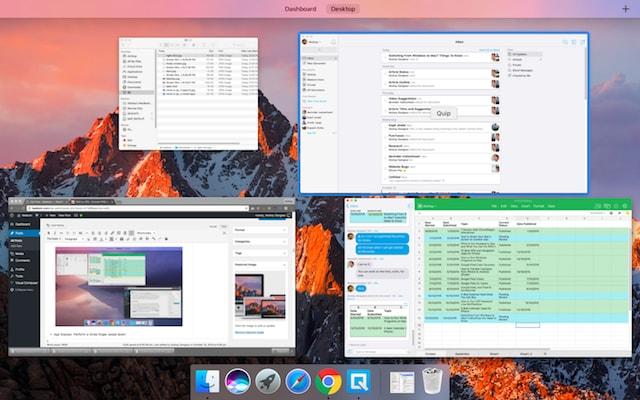This screenshot has height=400, width=640.
Task: Launch Siri from the Dock
Action: pyautogui.click(x=238, y=382)
